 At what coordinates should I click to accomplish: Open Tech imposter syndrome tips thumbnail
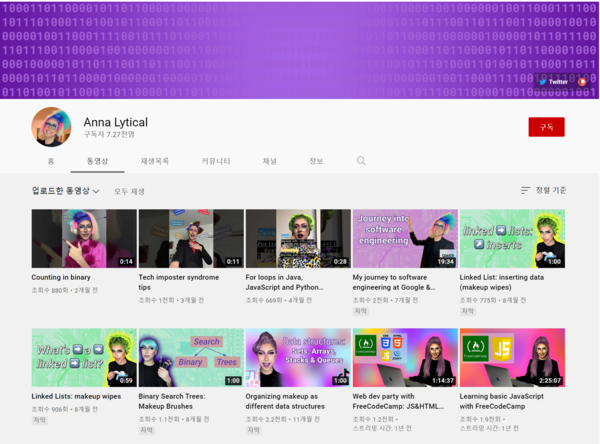pos(191,238)
